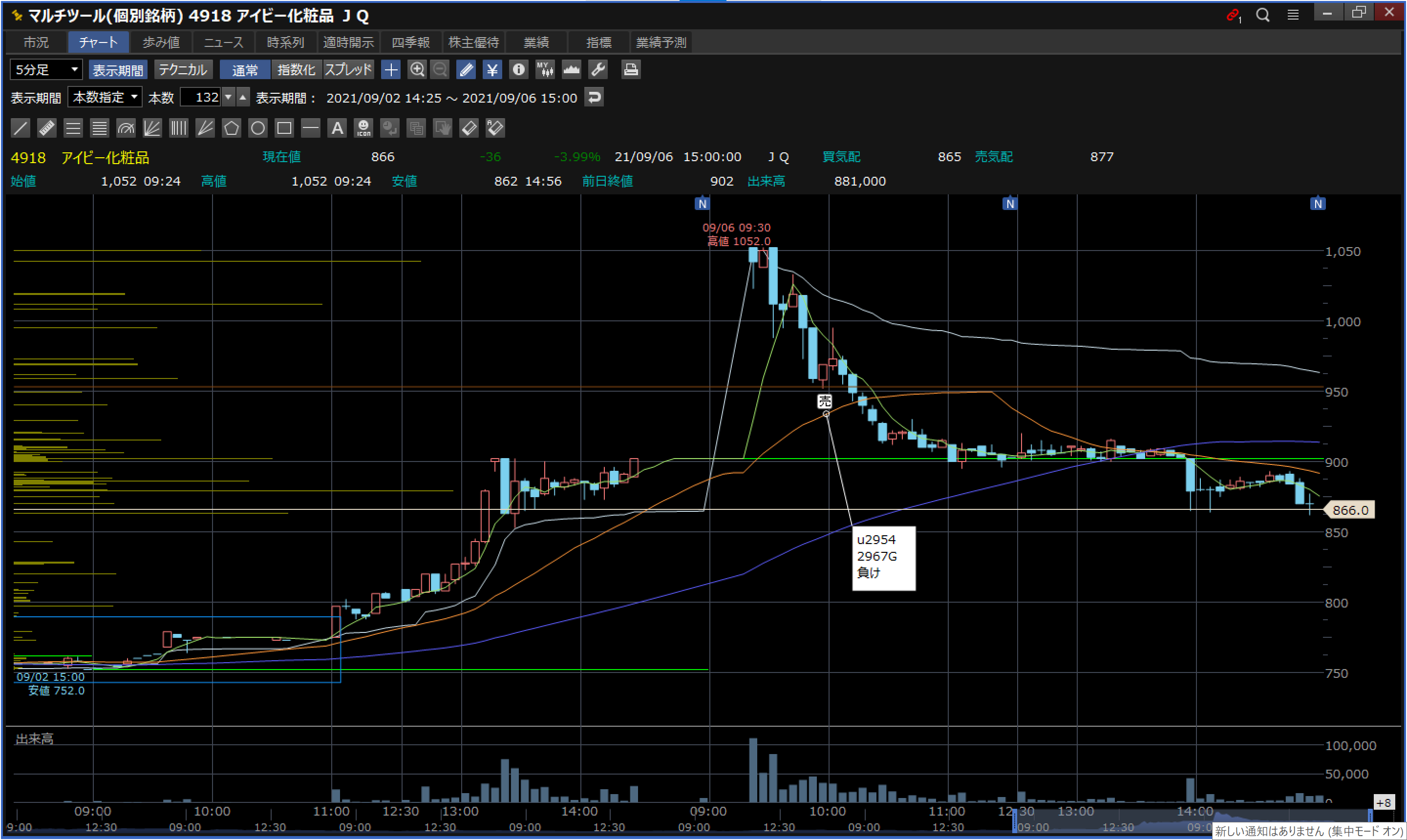Decrease bar count with down arrow
This screenshot has height=840, width=1407.
pos(228,97)
